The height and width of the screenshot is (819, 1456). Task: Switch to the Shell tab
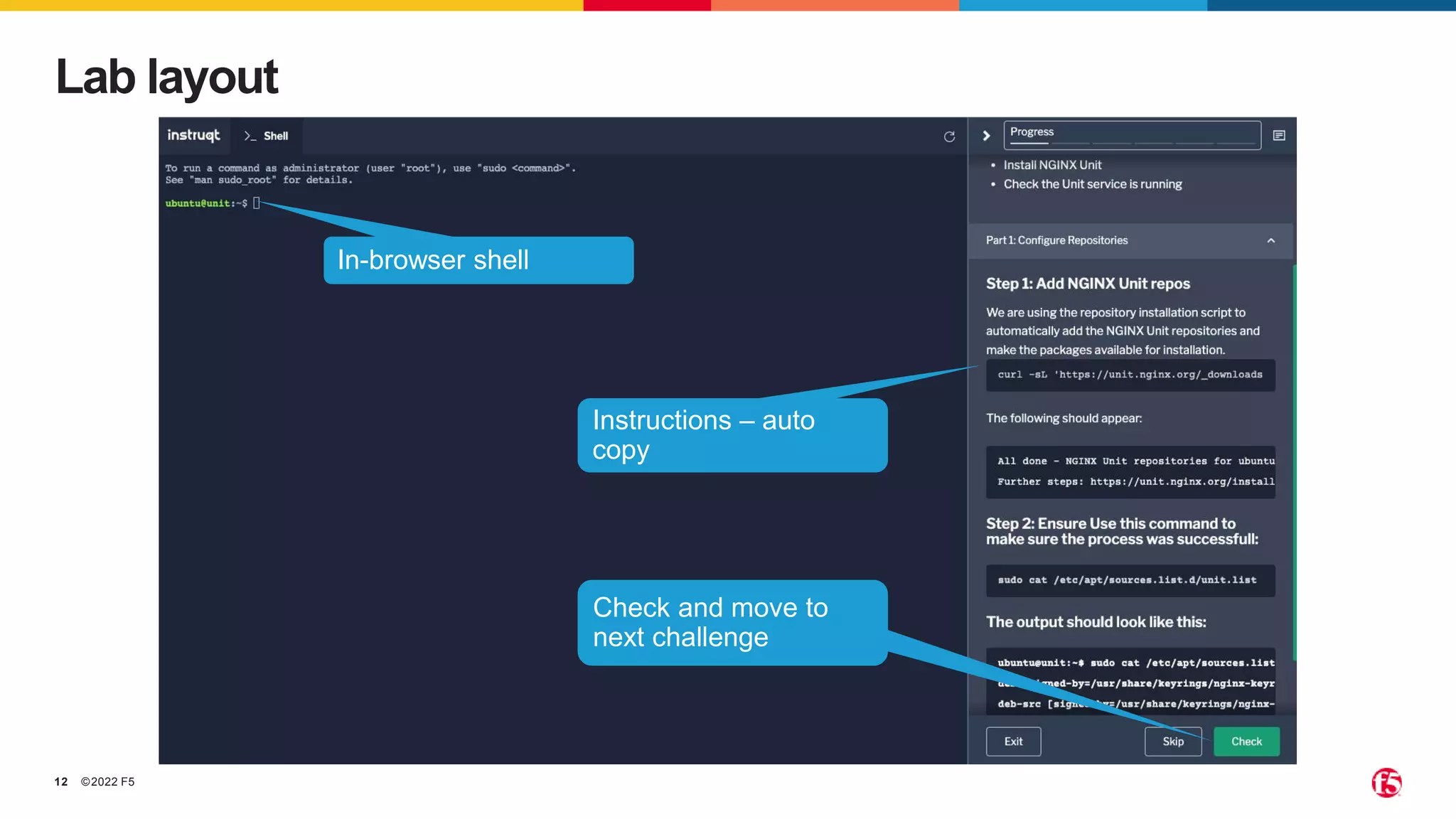coord(276,136)
